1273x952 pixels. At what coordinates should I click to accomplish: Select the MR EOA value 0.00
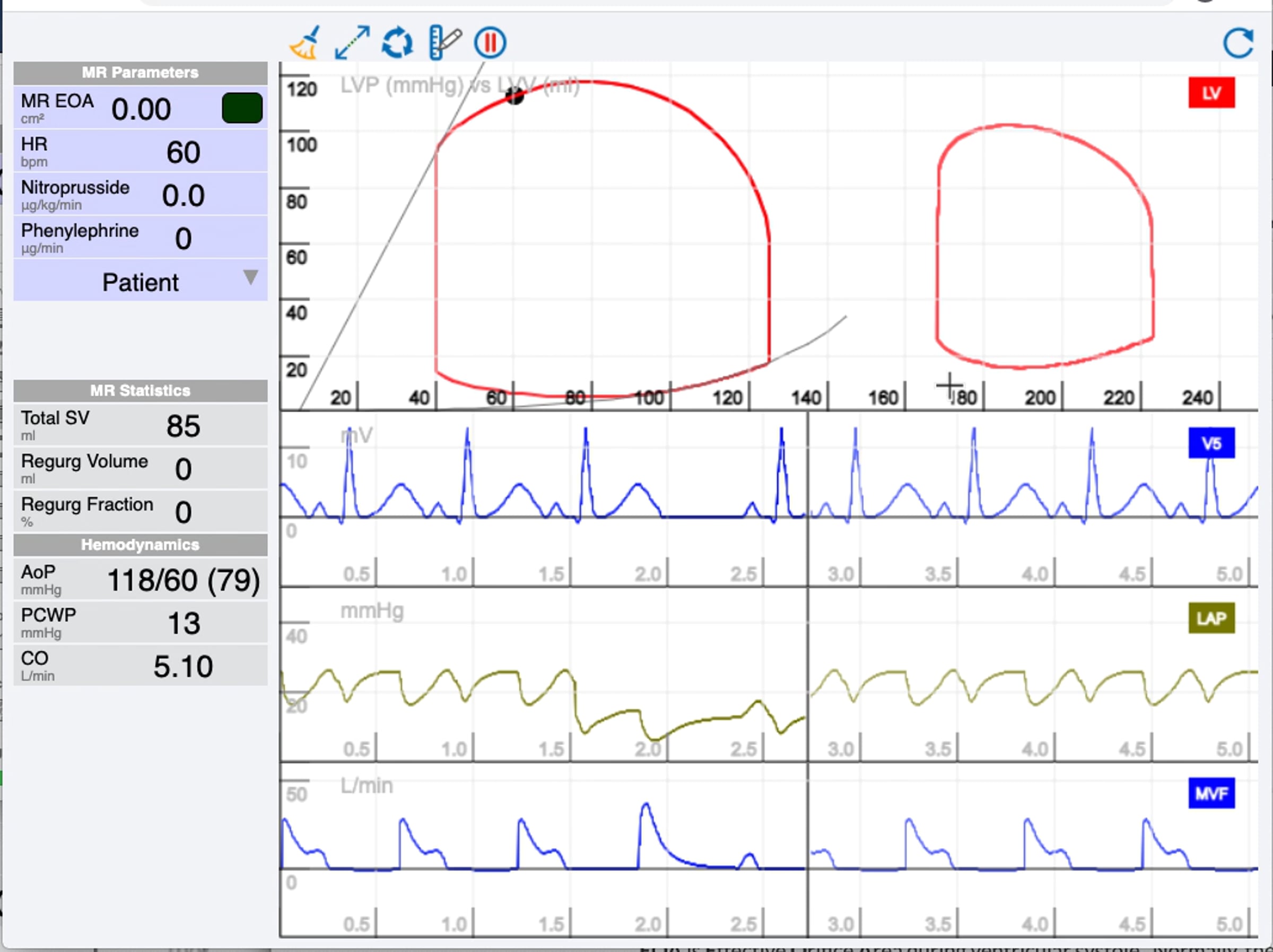[141, 109]
